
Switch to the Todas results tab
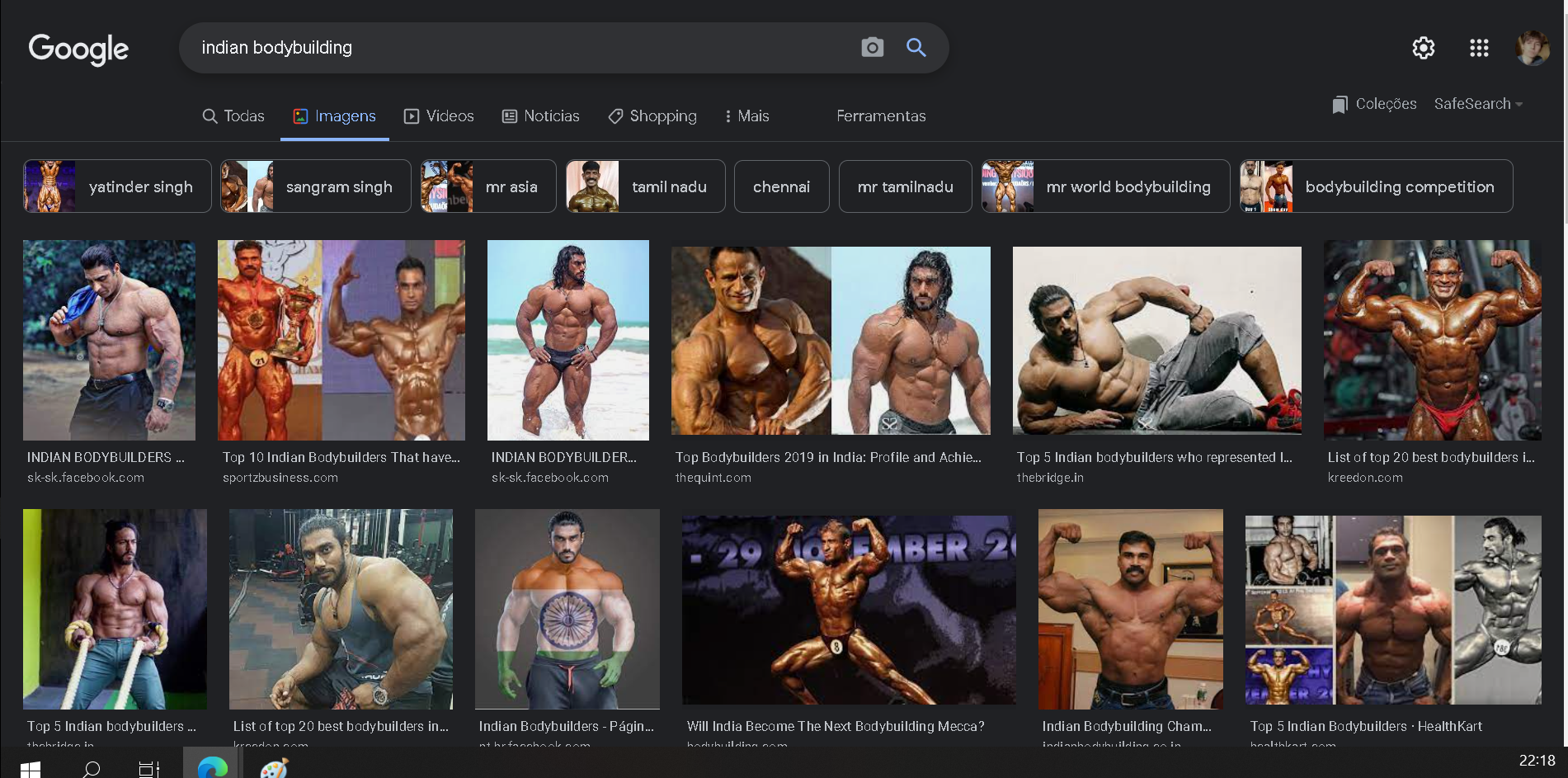(x=233, y=116)
